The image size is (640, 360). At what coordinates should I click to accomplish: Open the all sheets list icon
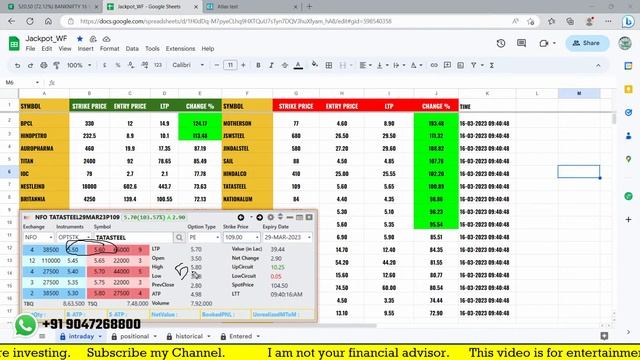click(42, 336)
